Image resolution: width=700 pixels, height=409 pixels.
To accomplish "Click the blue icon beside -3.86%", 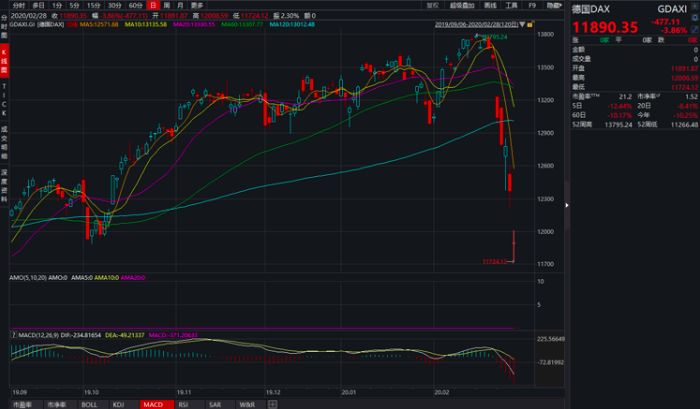I will [x=695, y=29].
